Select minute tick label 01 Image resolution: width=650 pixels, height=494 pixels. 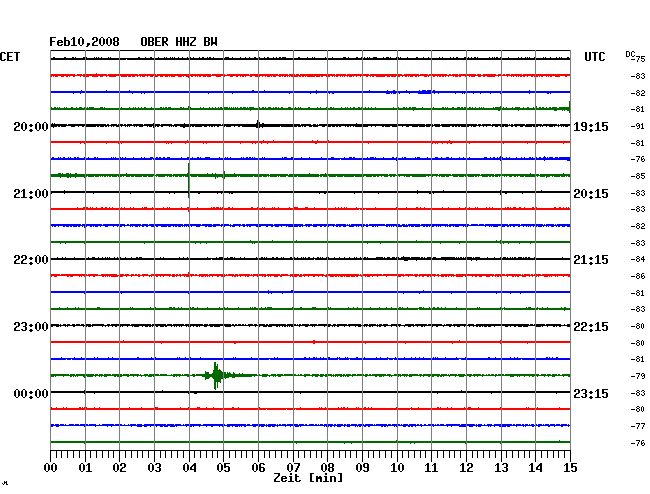(85, 468)
